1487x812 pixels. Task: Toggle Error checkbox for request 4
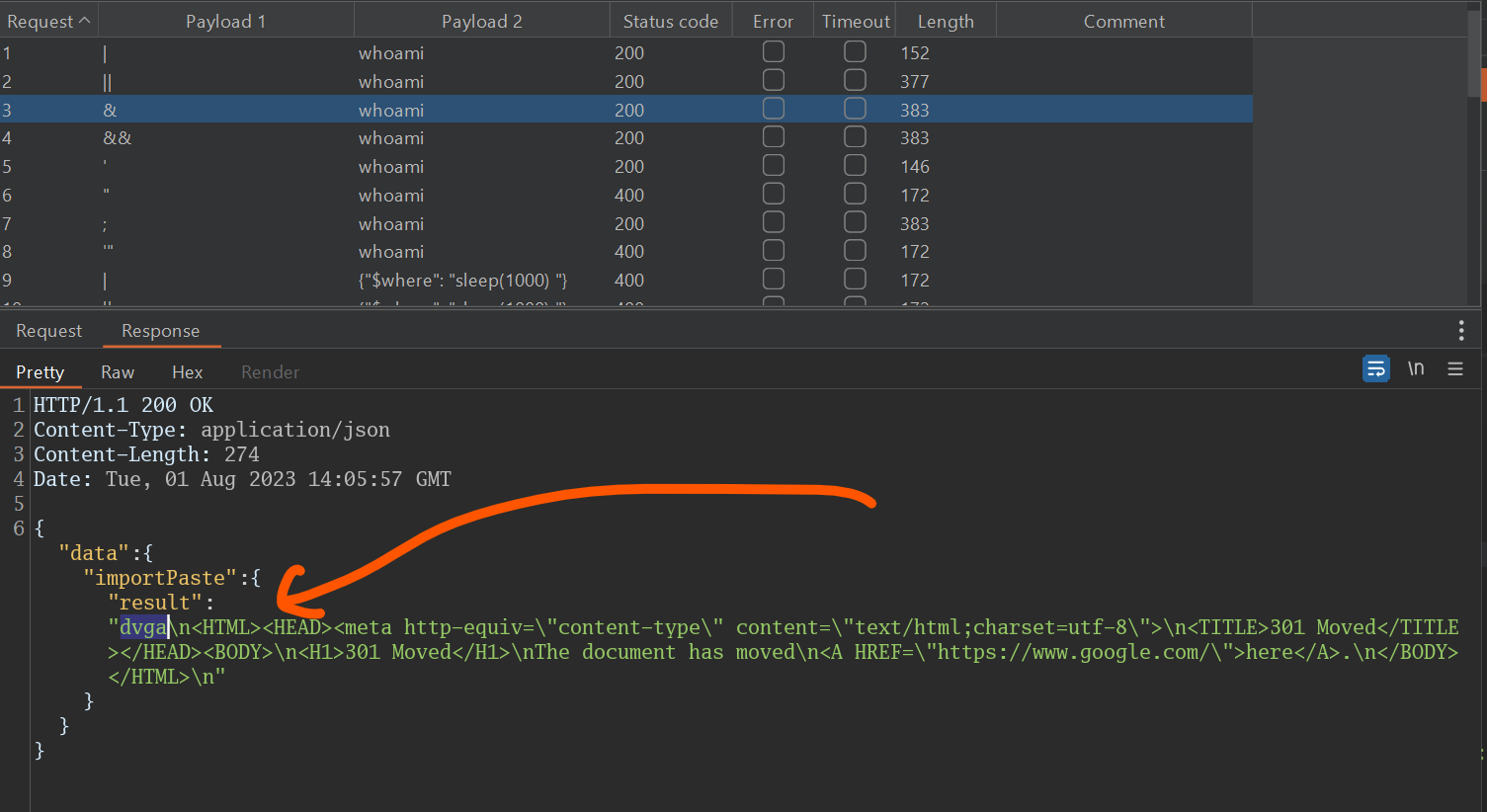tap(774, 136)
